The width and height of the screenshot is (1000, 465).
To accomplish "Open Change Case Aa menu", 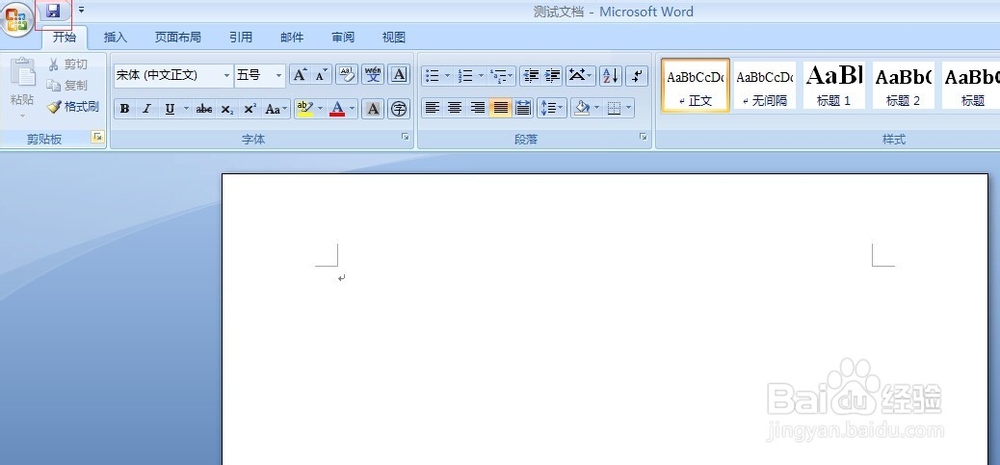I will pyautogui.click(x=276, y=109).
